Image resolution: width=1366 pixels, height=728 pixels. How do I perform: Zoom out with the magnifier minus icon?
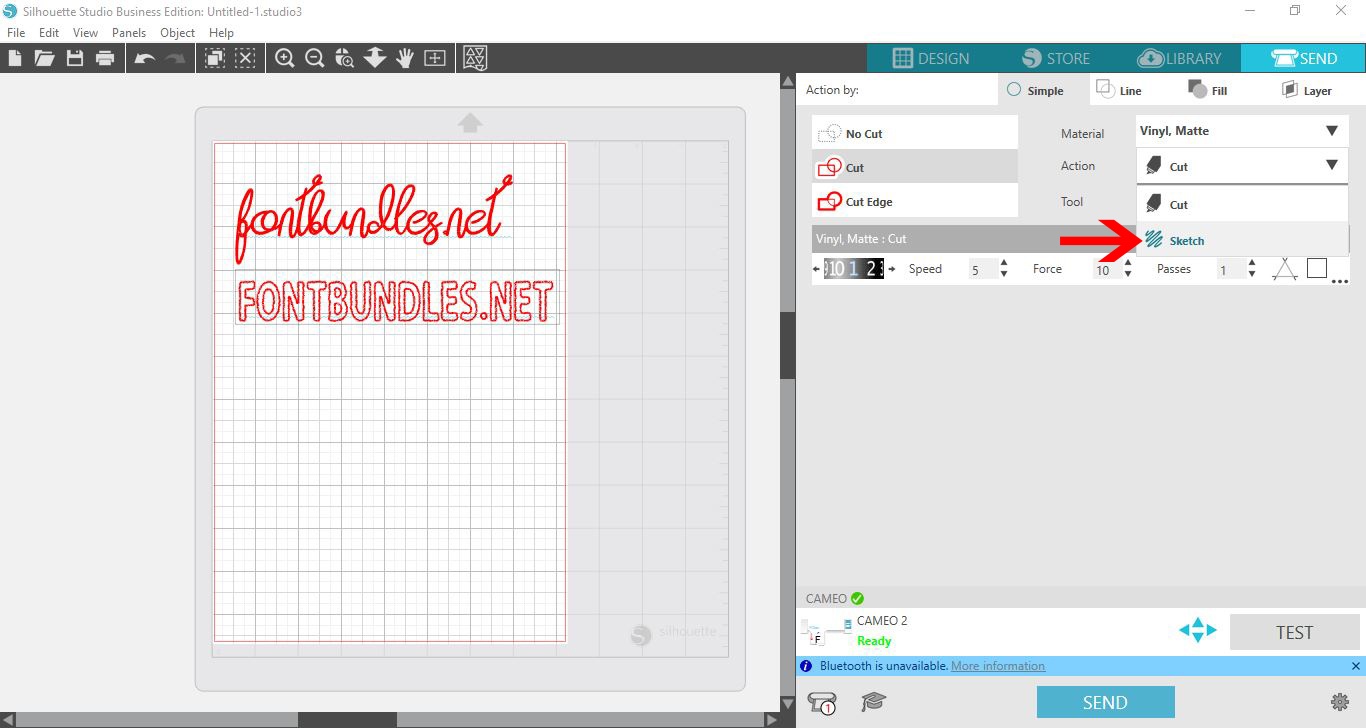coord(315,58)
